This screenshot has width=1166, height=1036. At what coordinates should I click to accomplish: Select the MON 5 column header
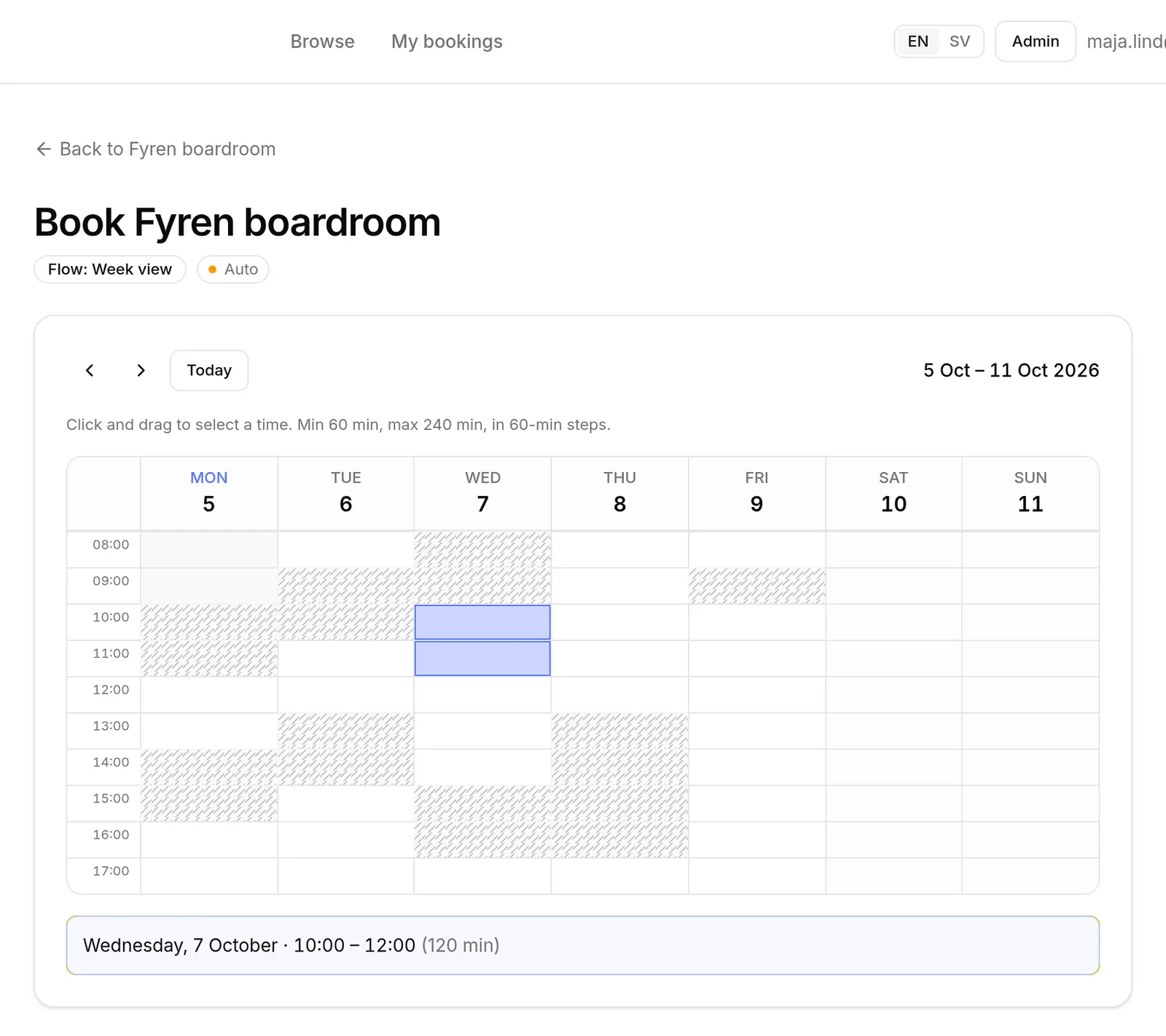coord(209,493)
